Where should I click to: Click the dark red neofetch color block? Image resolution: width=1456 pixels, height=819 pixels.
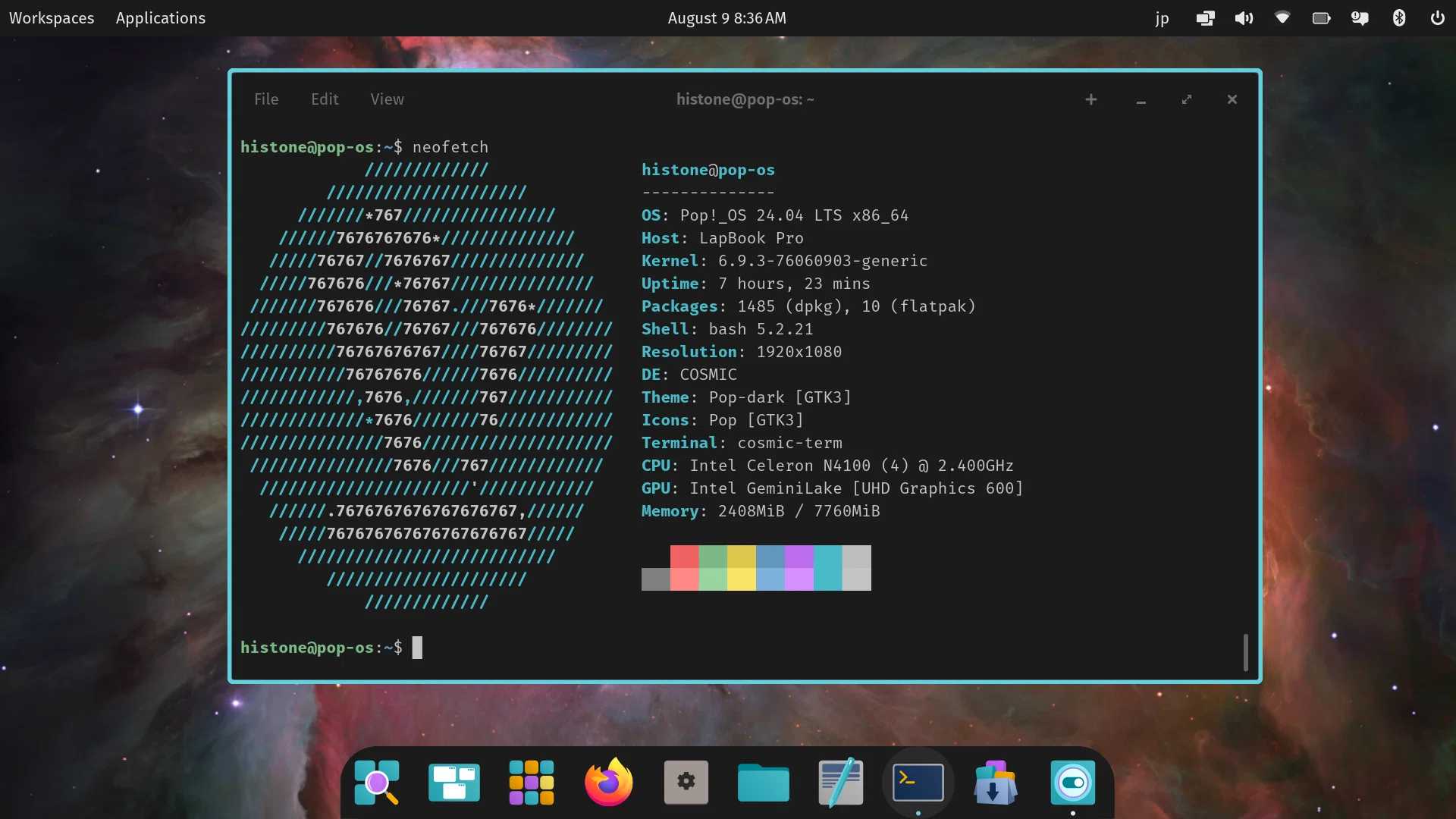click(685, 557)
